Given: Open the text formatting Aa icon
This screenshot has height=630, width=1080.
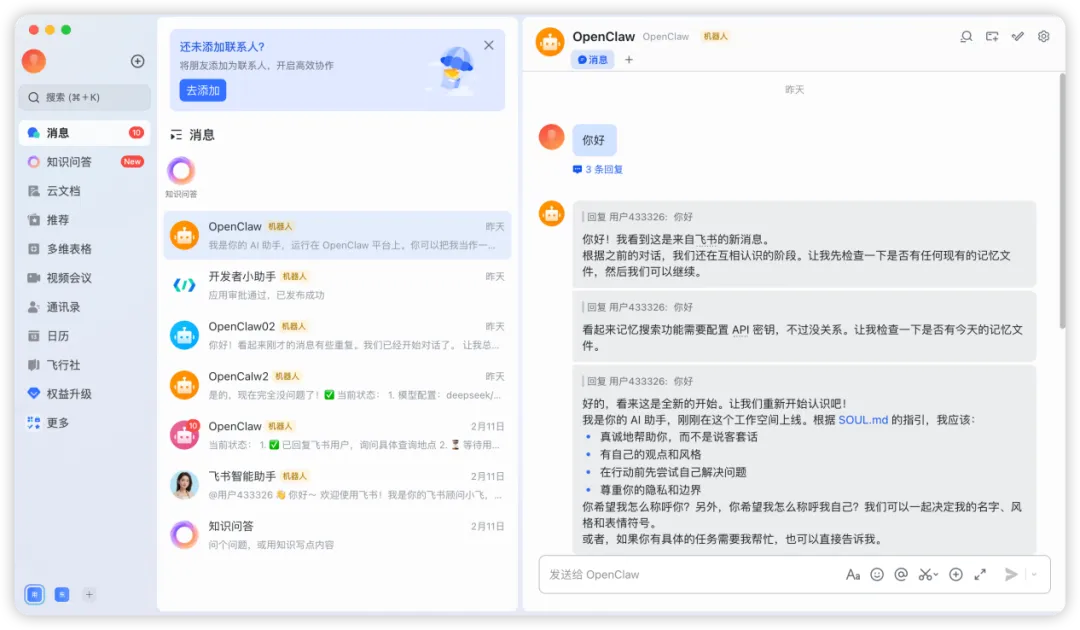Looking at the screenshot, I should pyautogui.click(x=853, y=574).
